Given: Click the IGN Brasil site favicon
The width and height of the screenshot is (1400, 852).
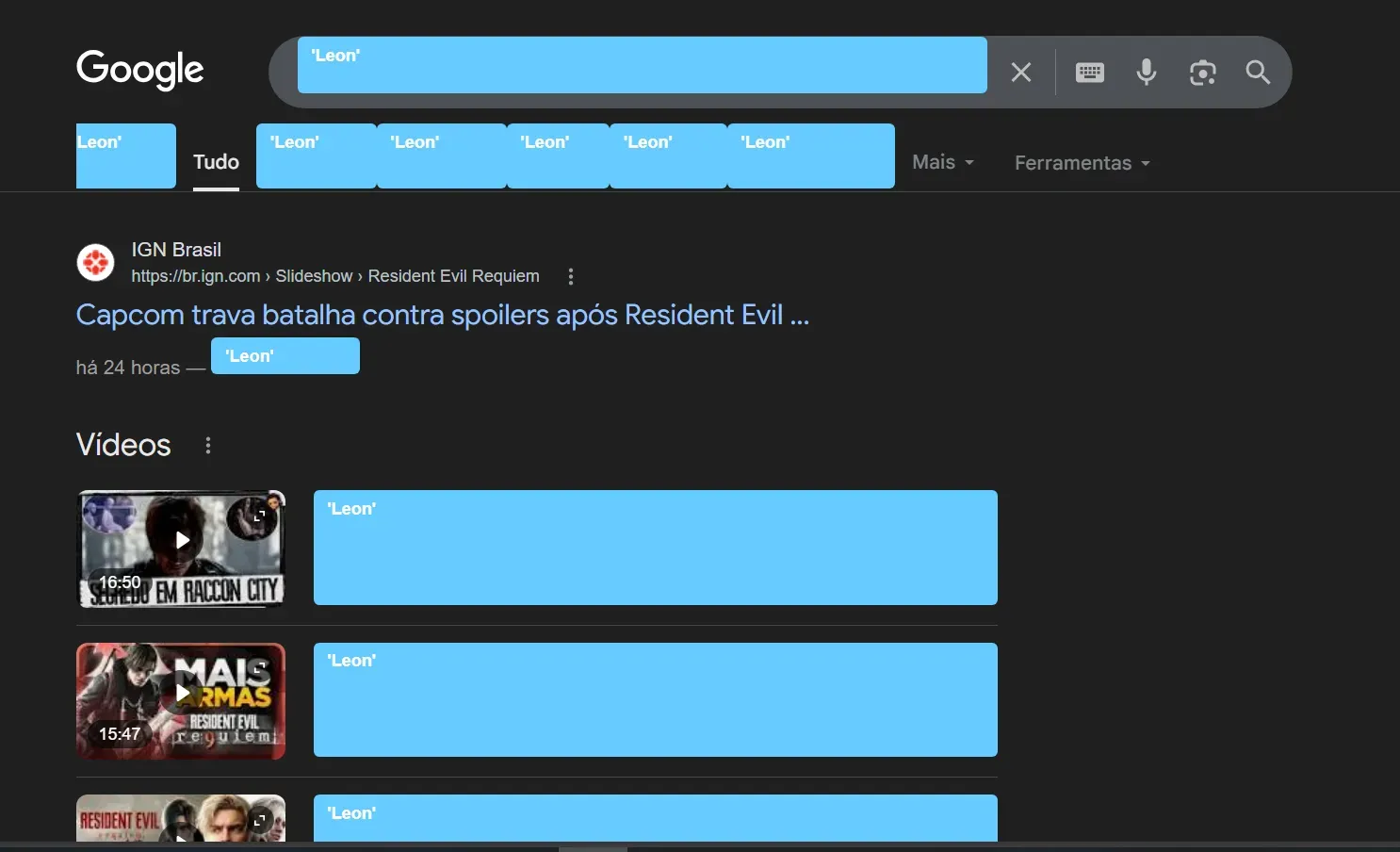Looking at the screenshot, I should [x=95, y=262].
